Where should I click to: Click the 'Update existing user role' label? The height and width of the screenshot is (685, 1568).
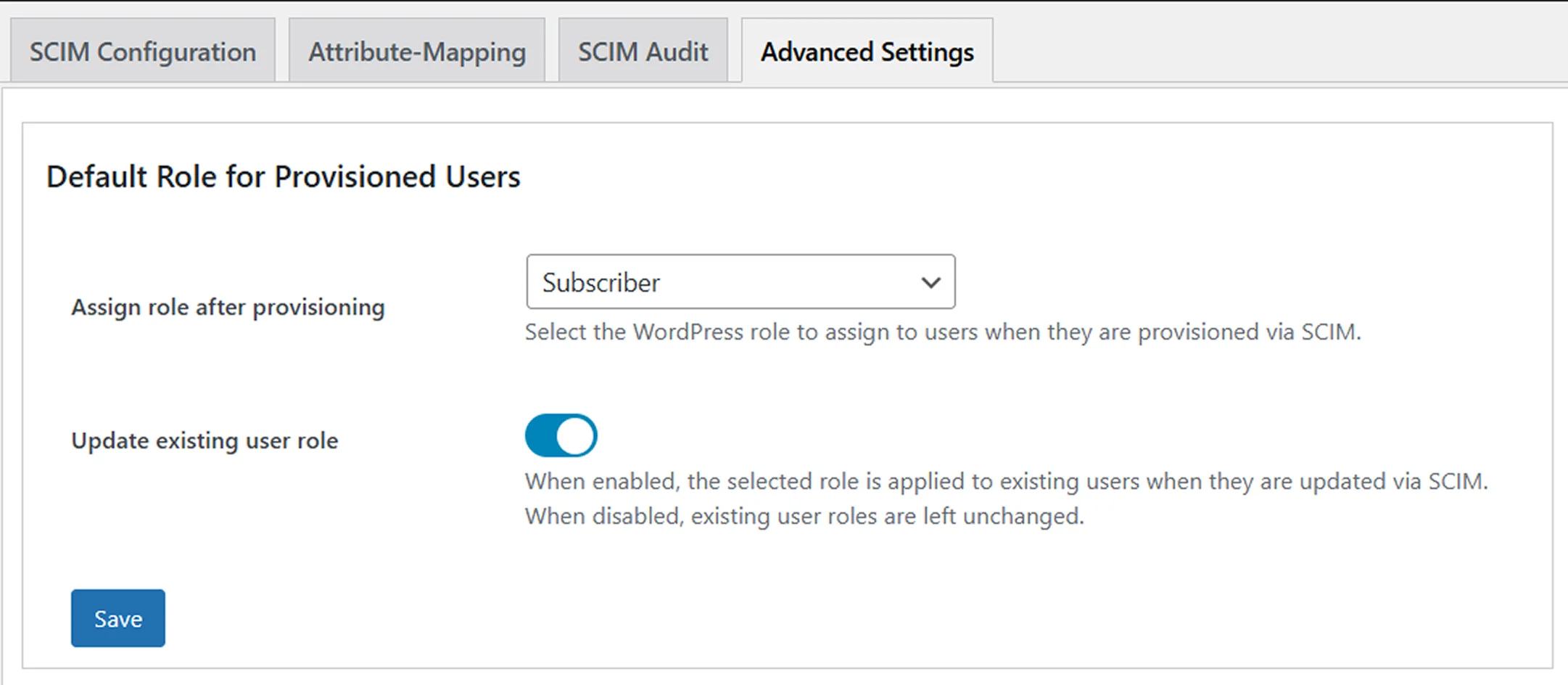coord(205,440)
